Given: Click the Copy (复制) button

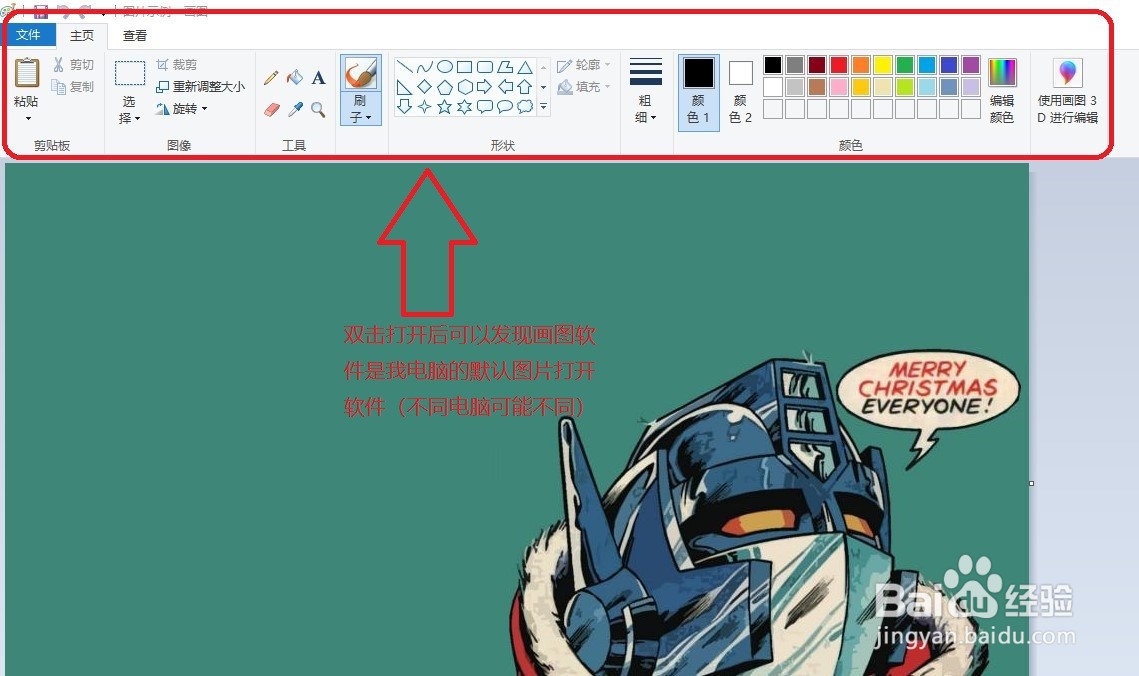Looking at the screenshot, I should 73,87.
